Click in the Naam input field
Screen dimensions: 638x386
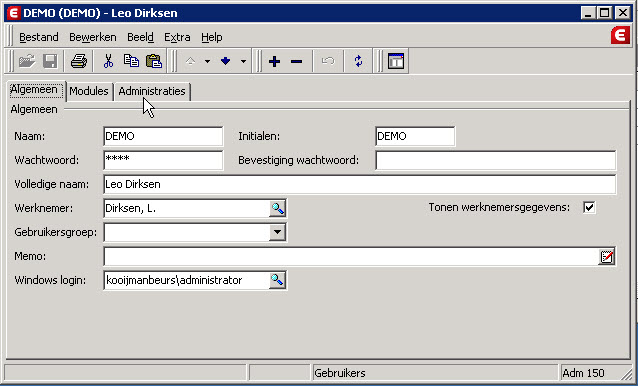(163, 136)
